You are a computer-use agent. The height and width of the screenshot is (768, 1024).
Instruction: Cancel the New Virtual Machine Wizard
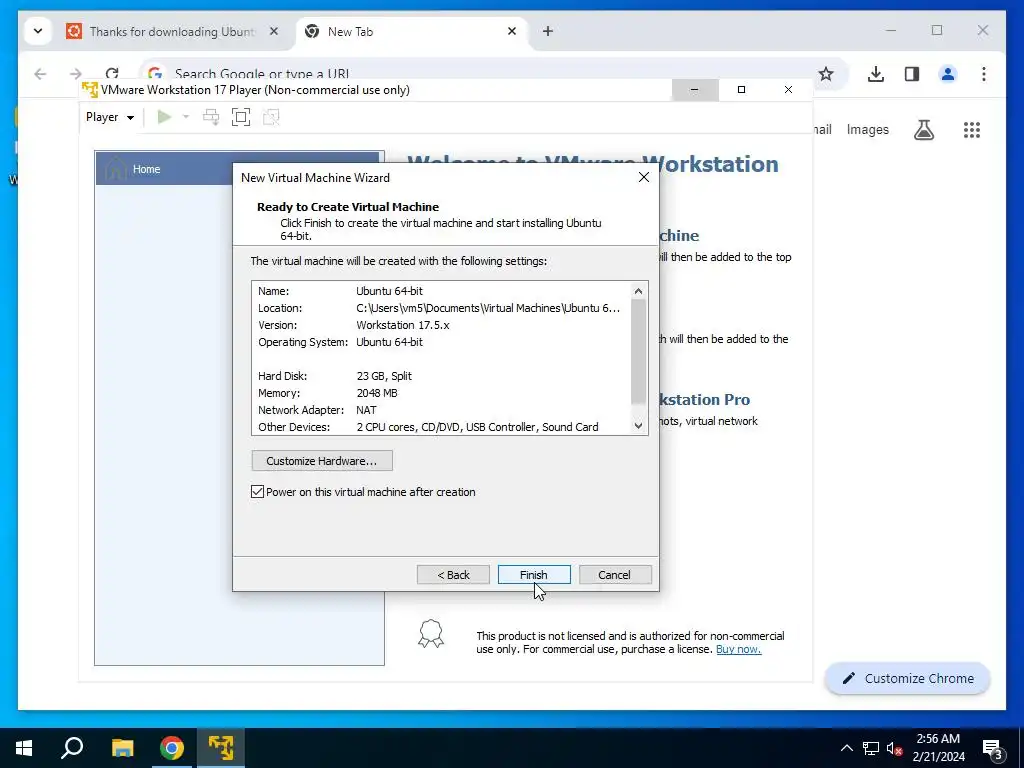(615, 575)
